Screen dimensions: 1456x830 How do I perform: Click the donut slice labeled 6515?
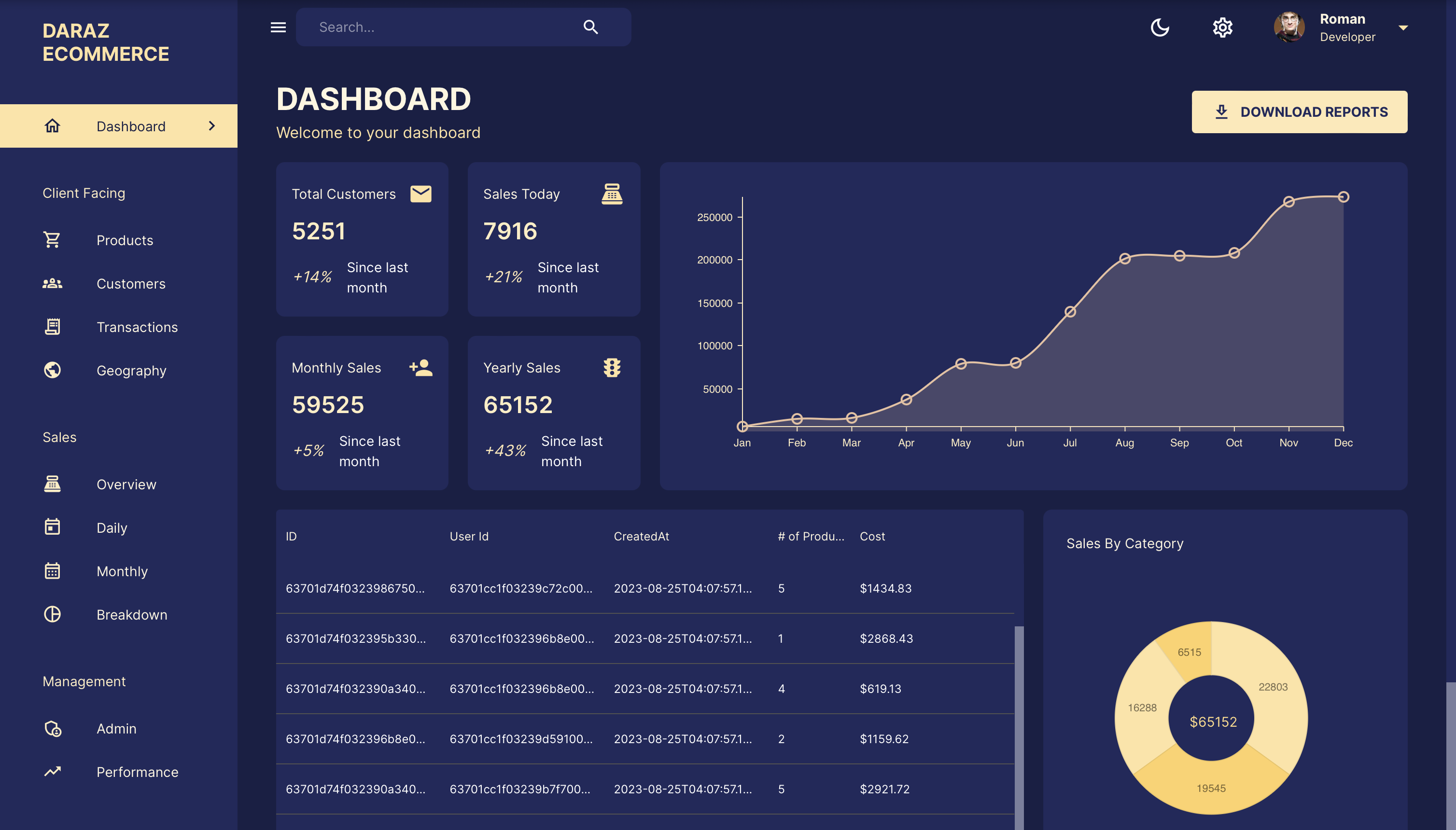(1189, 651)
